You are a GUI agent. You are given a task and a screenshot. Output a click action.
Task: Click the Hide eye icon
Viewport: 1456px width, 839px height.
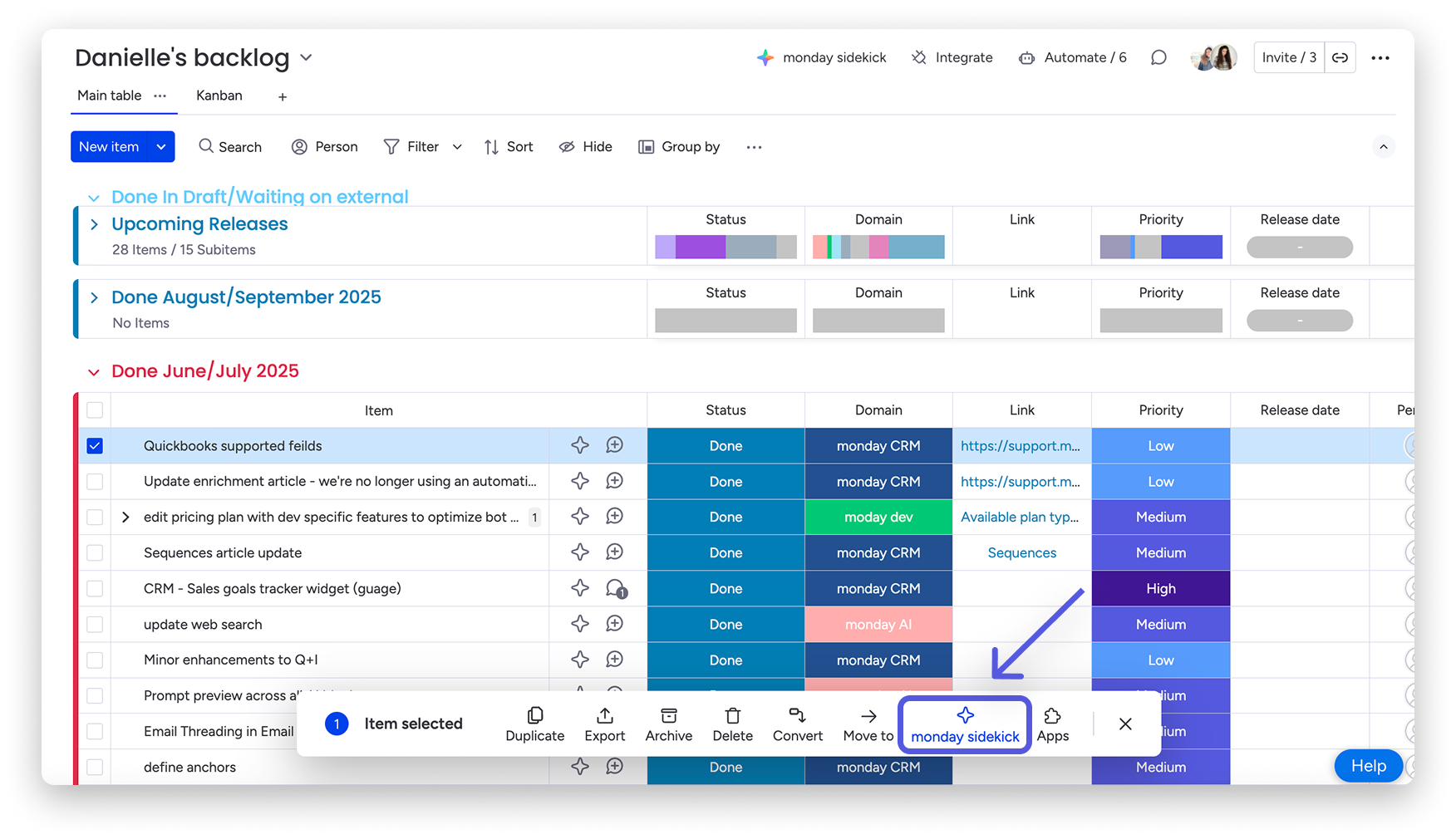point(567,147)
